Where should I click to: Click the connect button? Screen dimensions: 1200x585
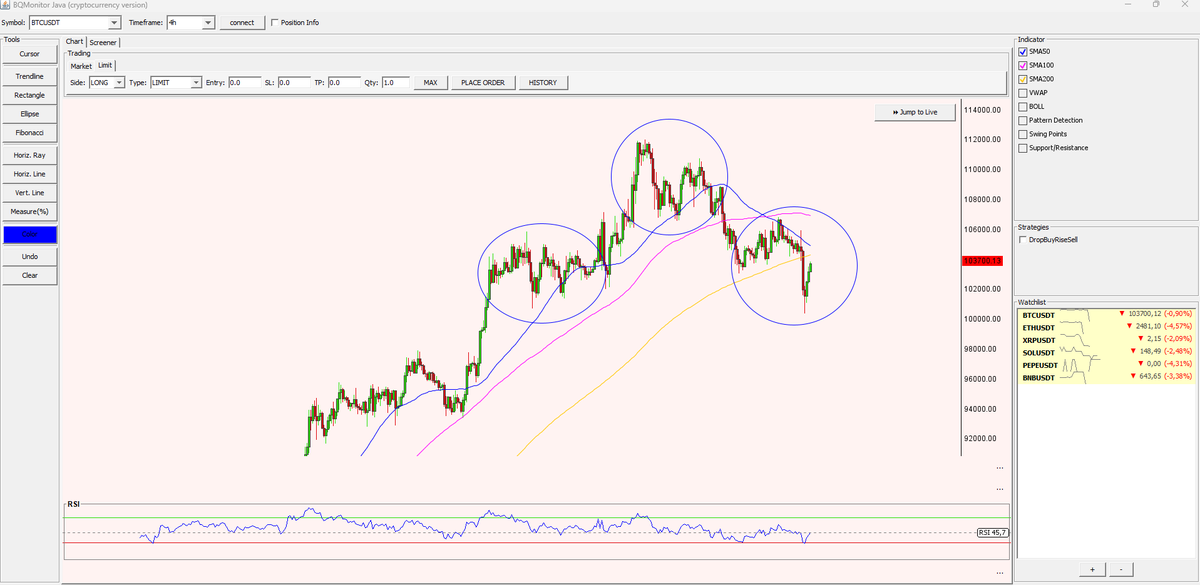(242, 22)
